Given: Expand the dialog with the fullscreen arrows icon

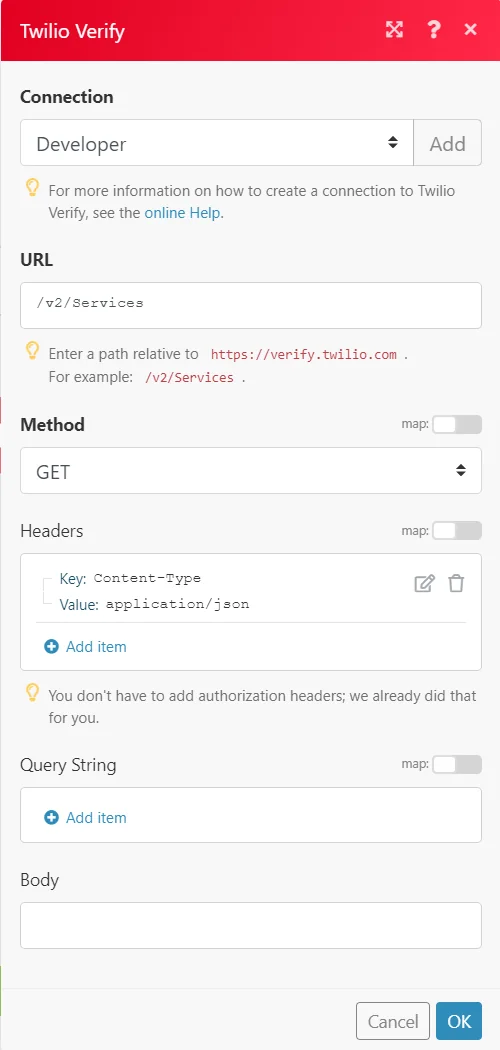Looking at the screenshot, I should coord(394,29).
